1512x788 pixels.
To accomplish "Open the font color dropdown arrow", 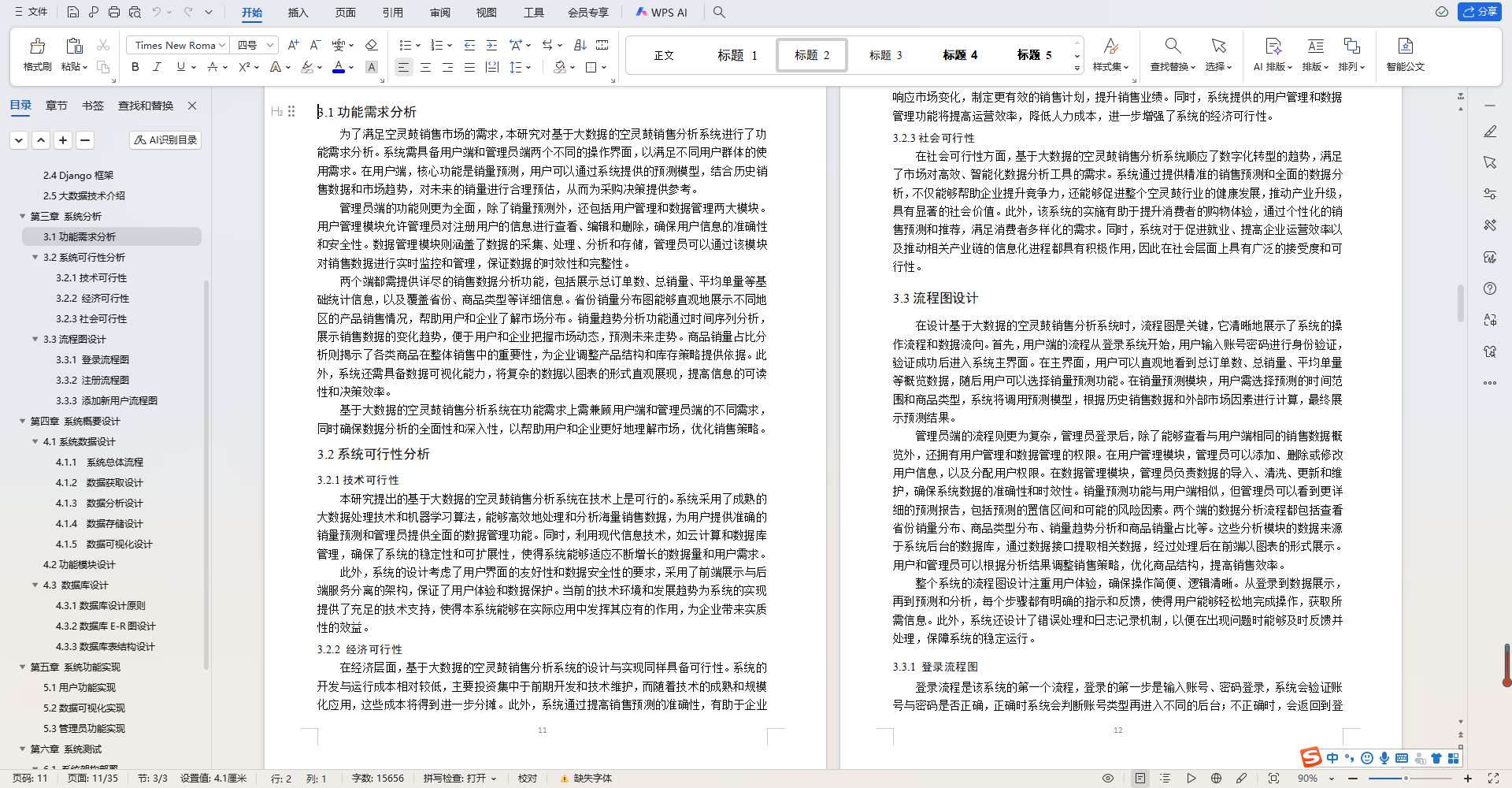I will tap(351, 68).
